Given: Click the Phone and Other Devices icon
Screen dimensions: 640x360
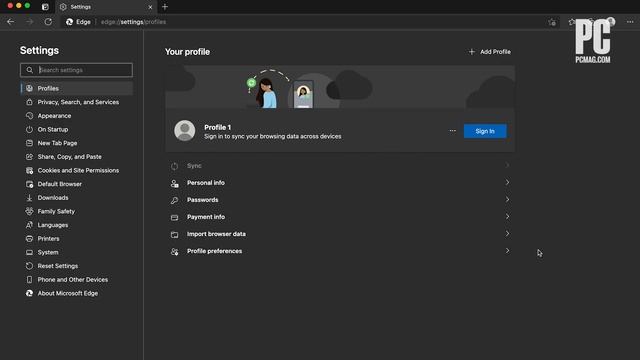Looking at the screenshot, I should tap(29, 280).
